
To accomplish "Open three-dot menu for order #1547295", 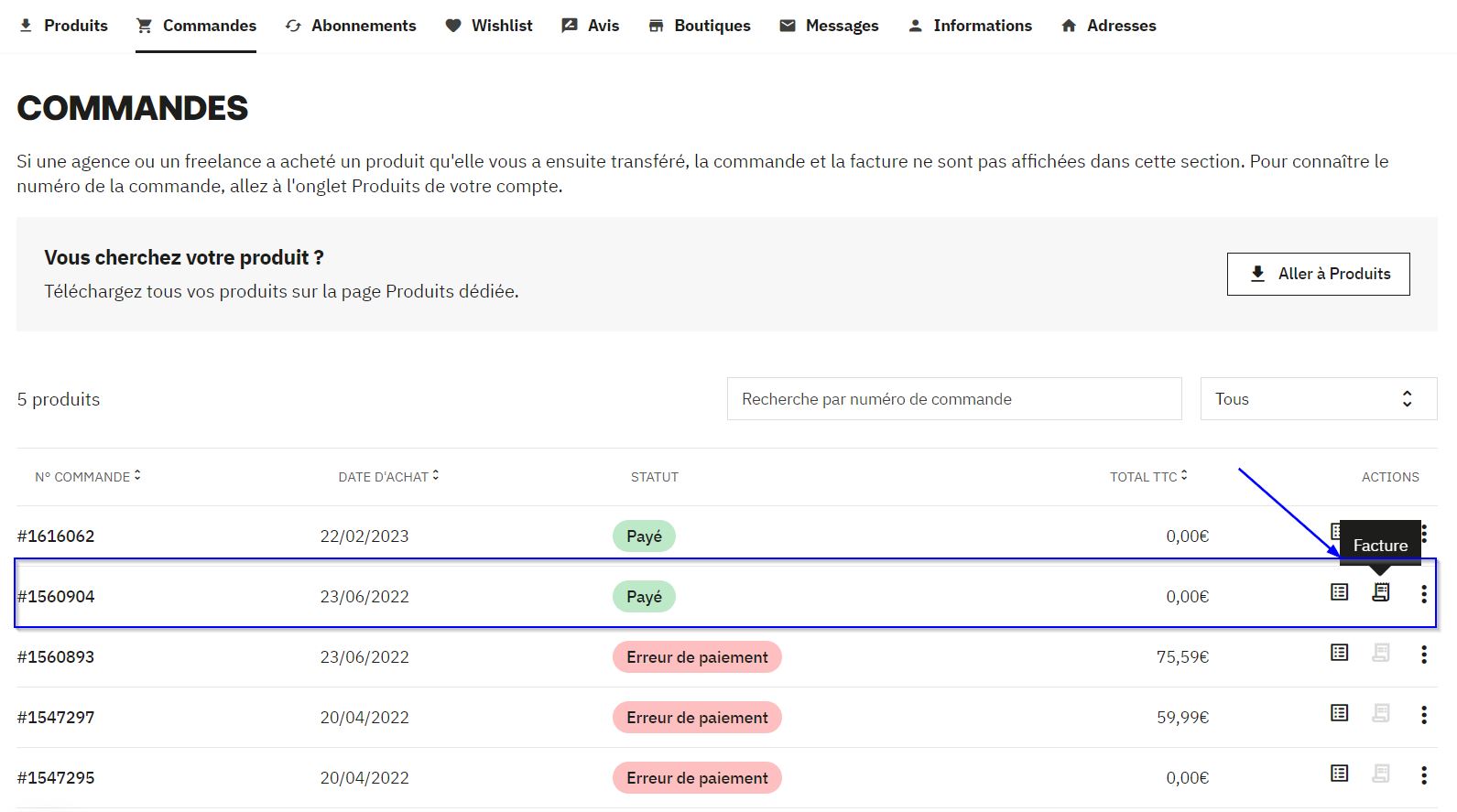I will (1423, 776).
